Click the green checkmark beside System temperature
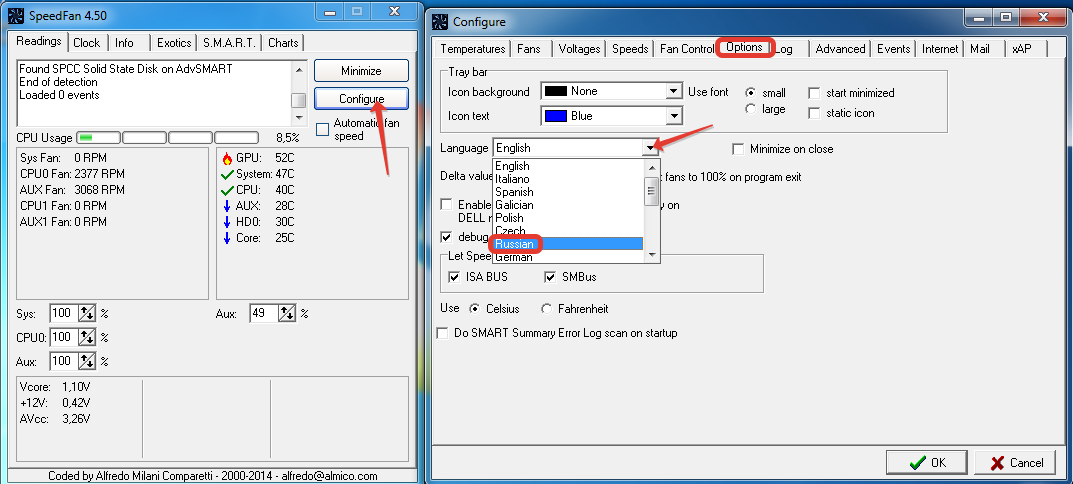1073x484 pixels. pyautogui.click(x=227, y=174)
